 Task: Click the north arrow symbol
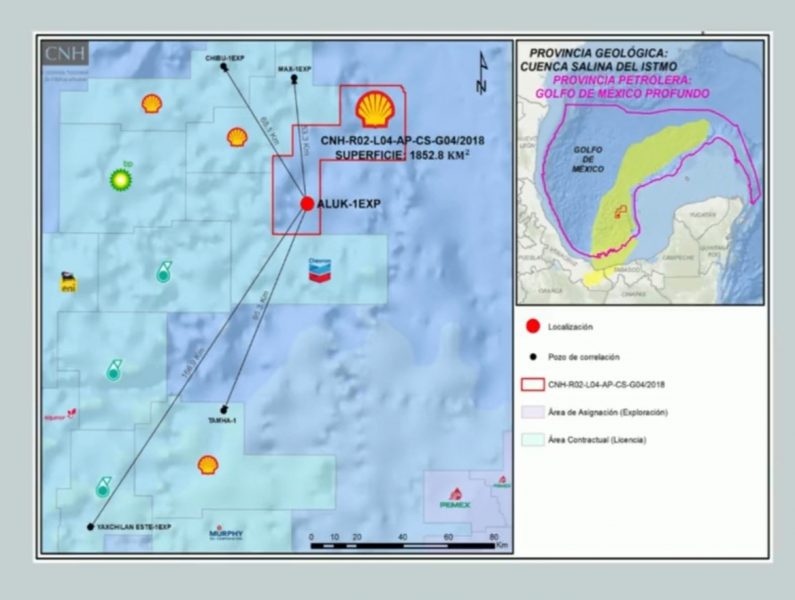482,73
